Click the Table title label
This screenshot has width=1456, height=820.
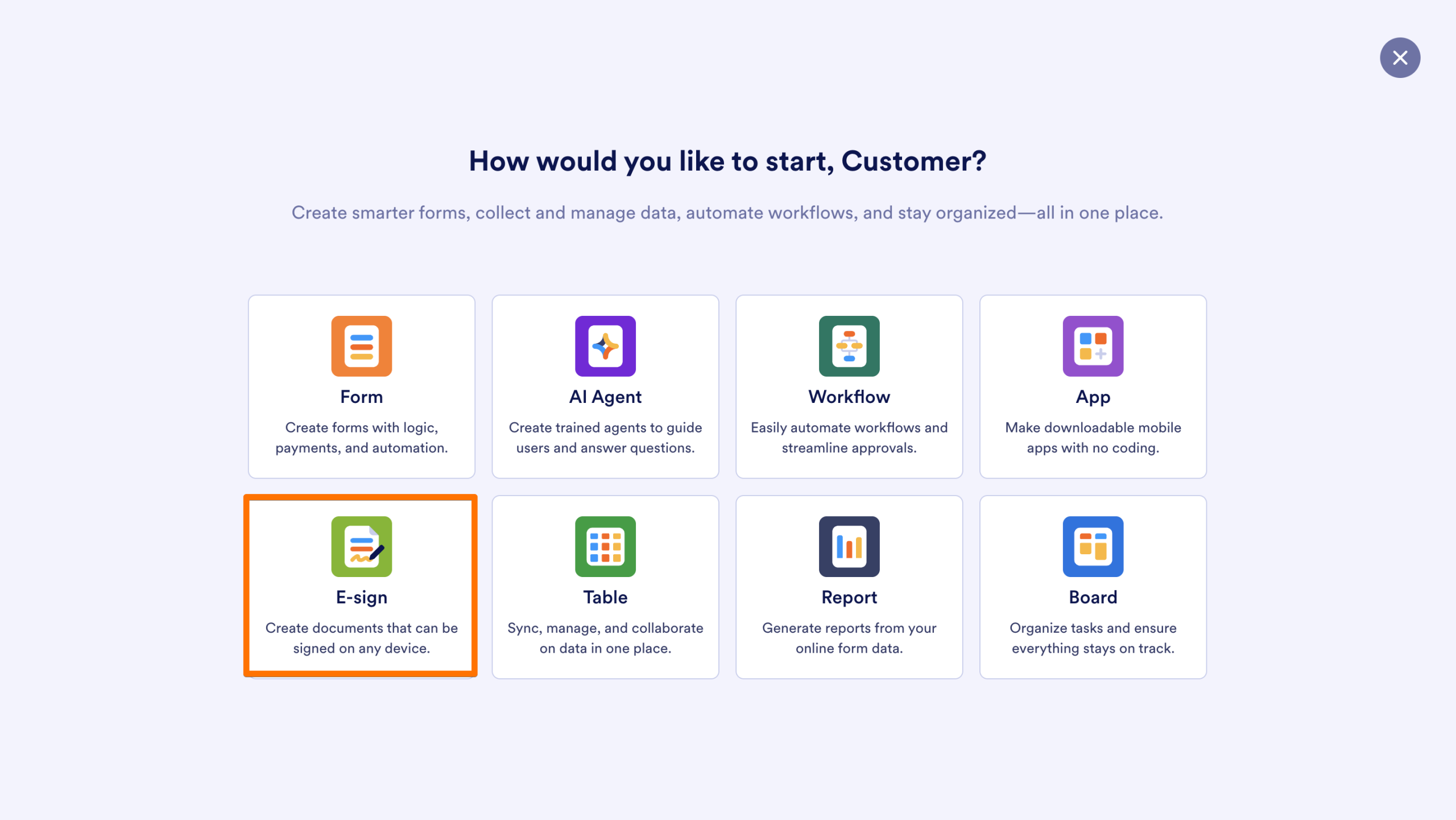click(x=605, y=597)
